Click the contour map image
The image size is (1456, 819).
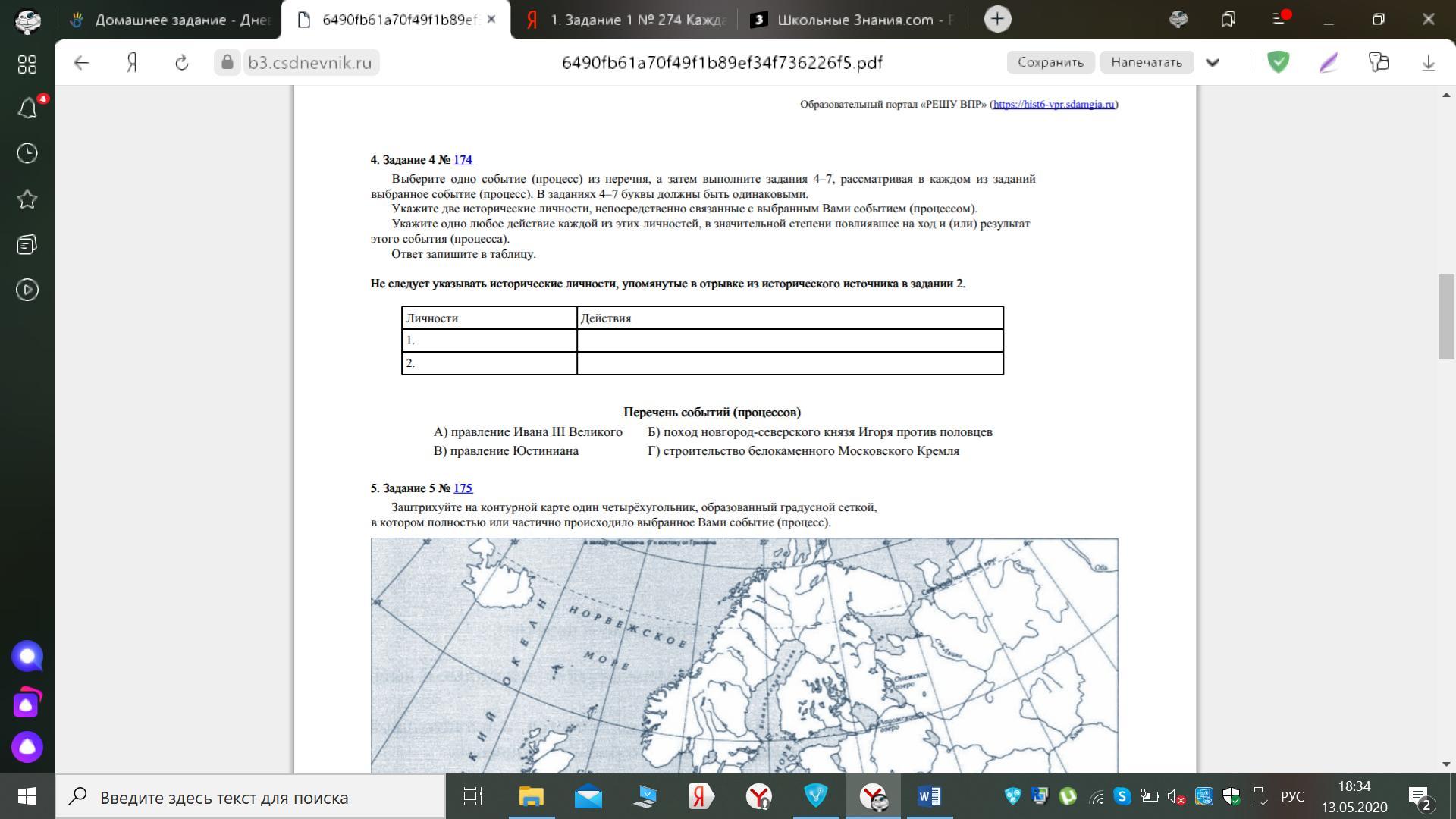[744, 656]
